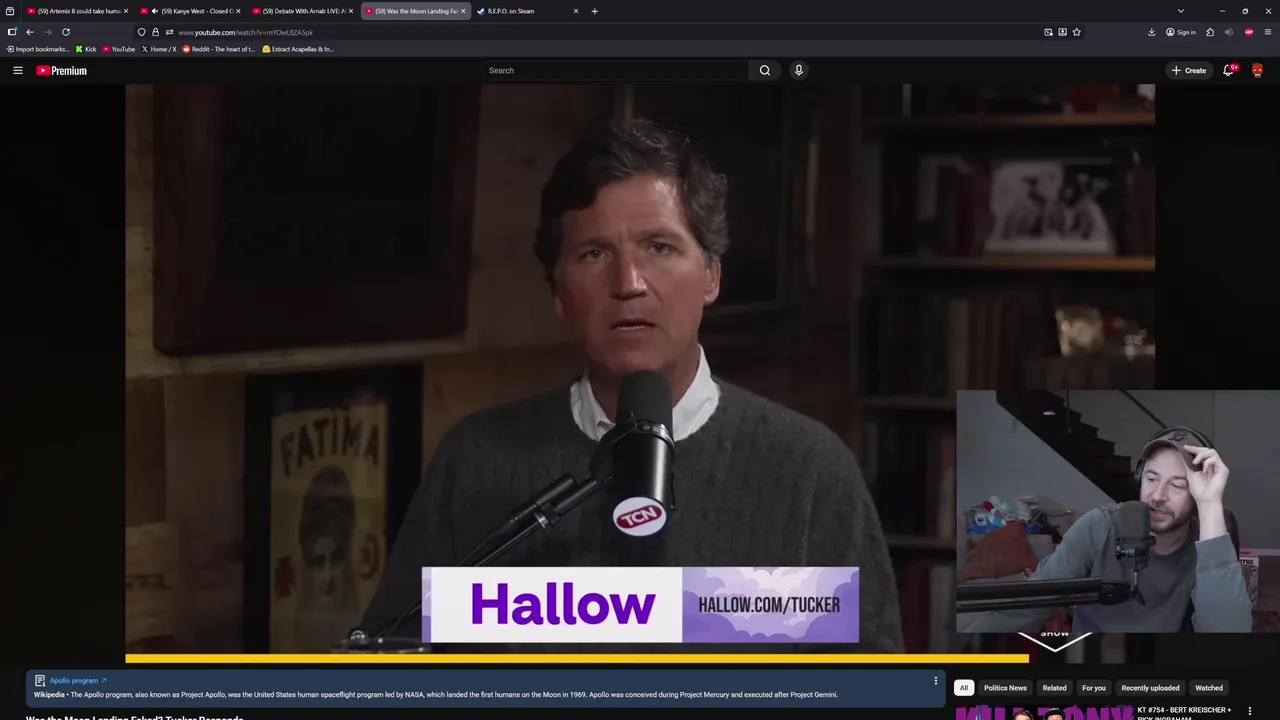The height and width of the screenshot is (720, 1280).
Task: Click inside the YouTube search field
Action: 615,70
